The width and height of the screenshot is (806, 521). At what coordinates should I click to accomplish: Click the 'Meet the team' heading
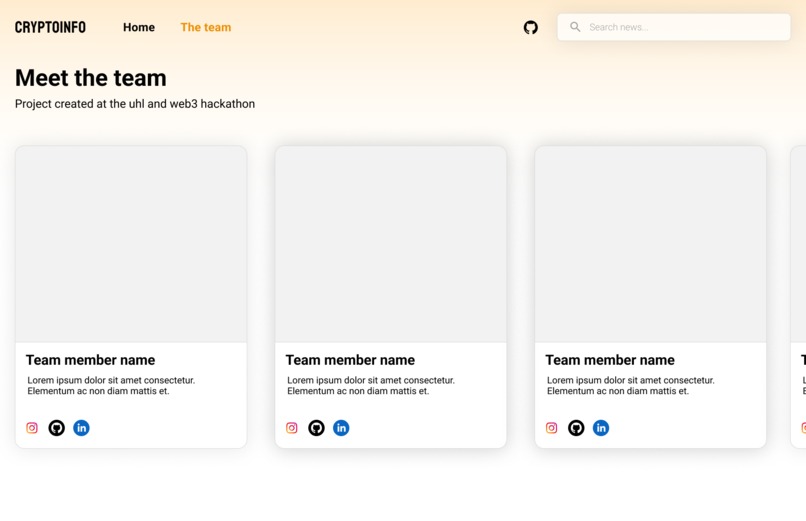pos(91,78)
